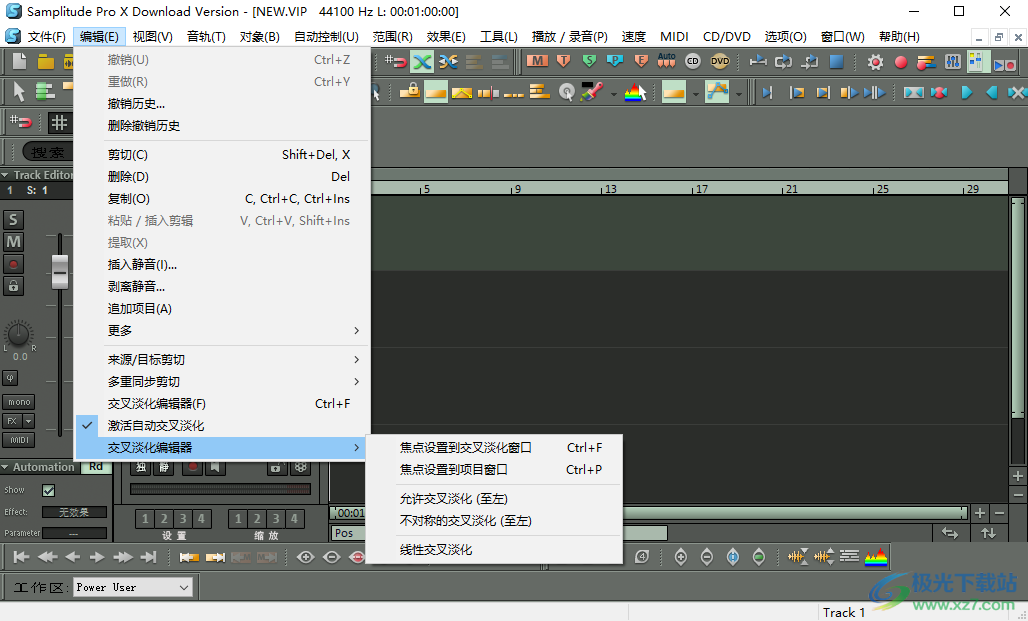Click the grid icon beside the magnet

click(59, 122)
